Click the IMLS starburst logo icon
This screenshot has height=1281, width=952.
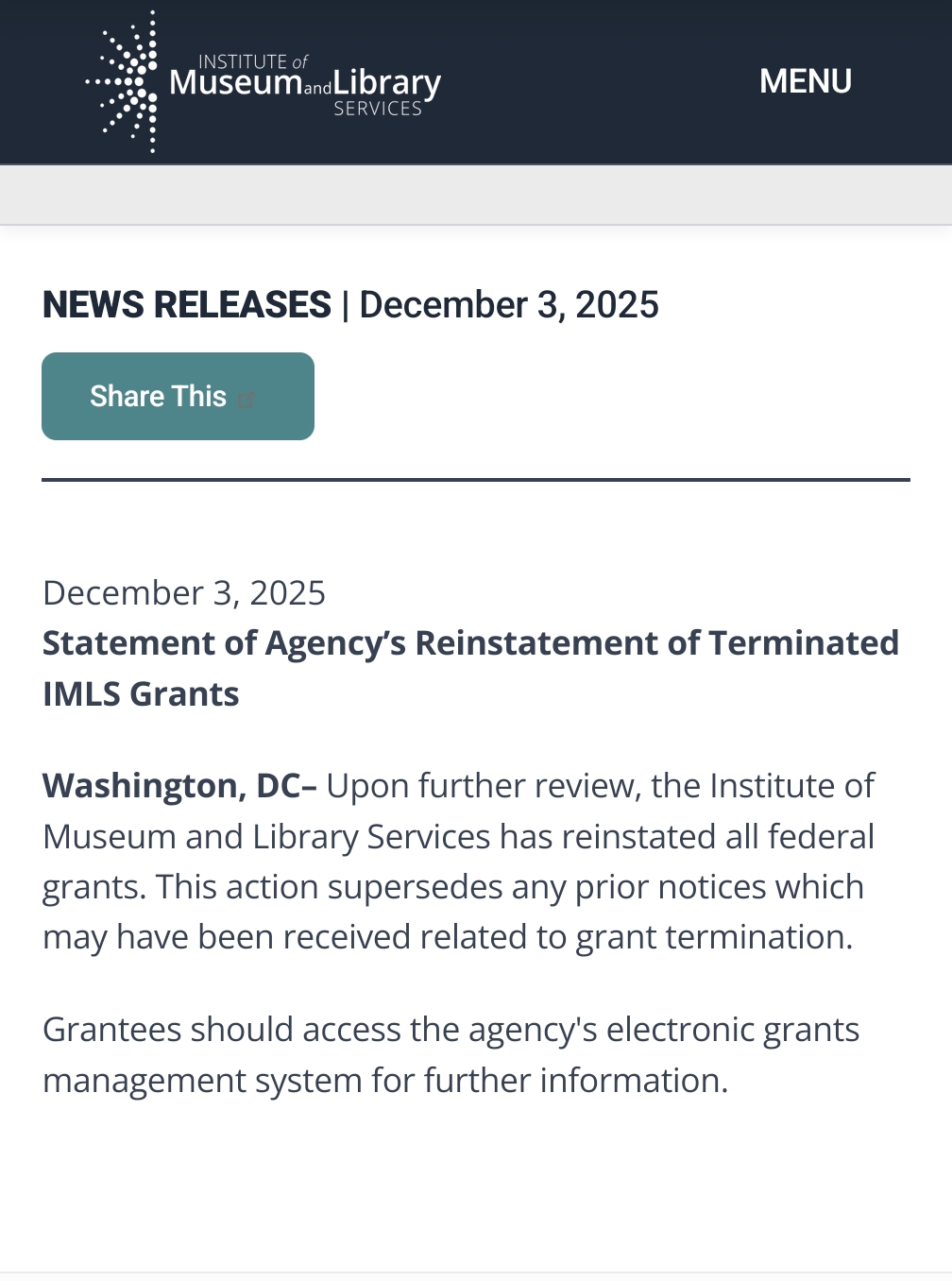point(125,81)
